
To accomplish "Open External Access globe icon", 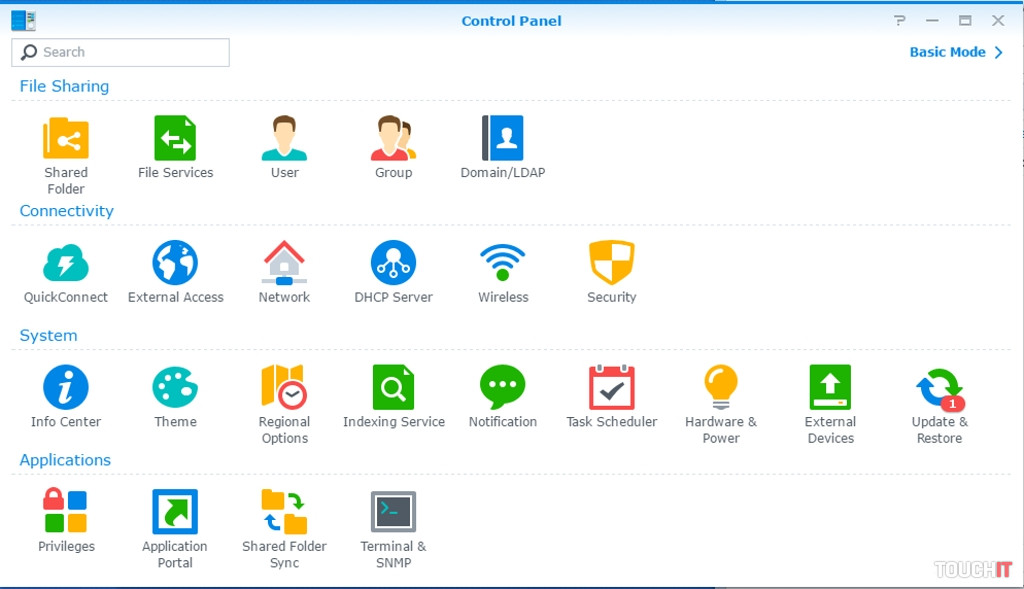I will pos(175,263).
